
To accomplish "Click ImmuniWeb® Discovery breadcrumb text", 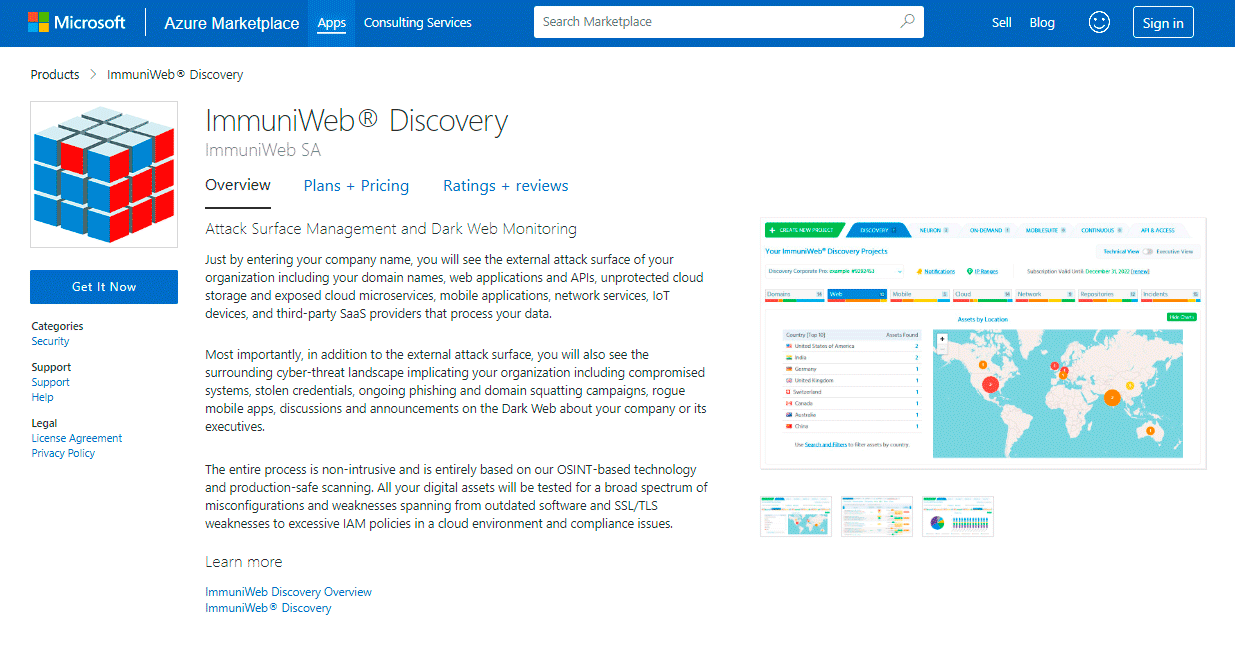I will coord(175,75).
